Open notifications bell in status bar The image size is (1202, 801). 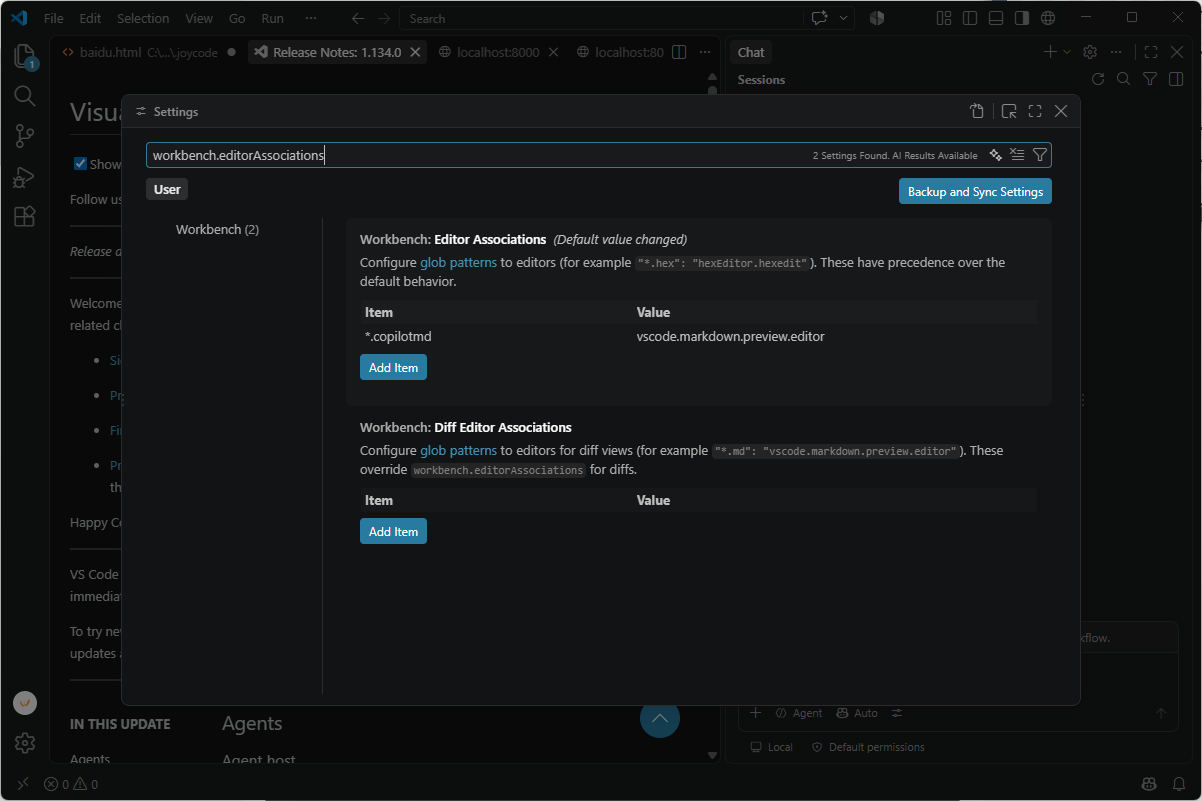click(1181, 785)
